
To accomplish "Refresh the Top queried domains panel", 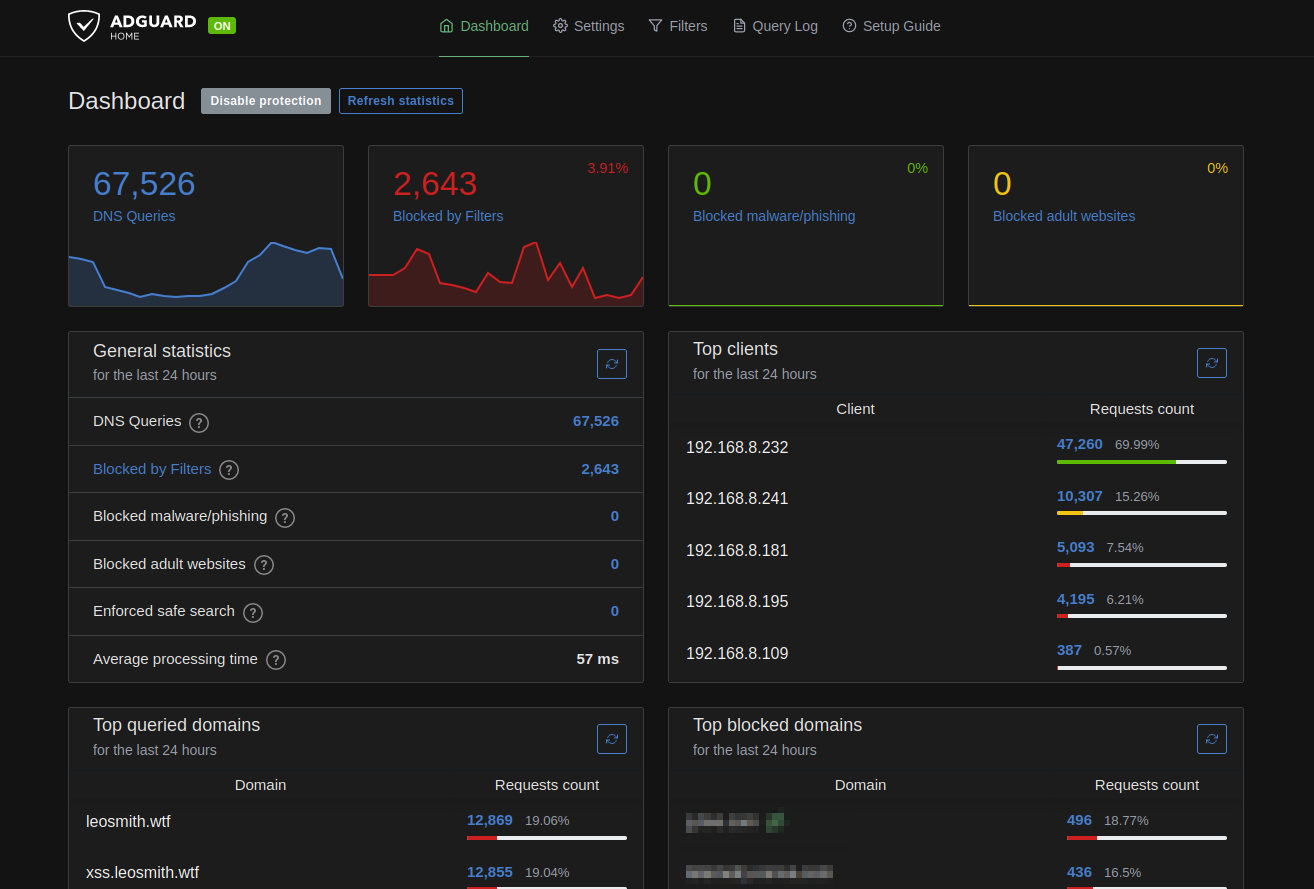I will 612,739.
